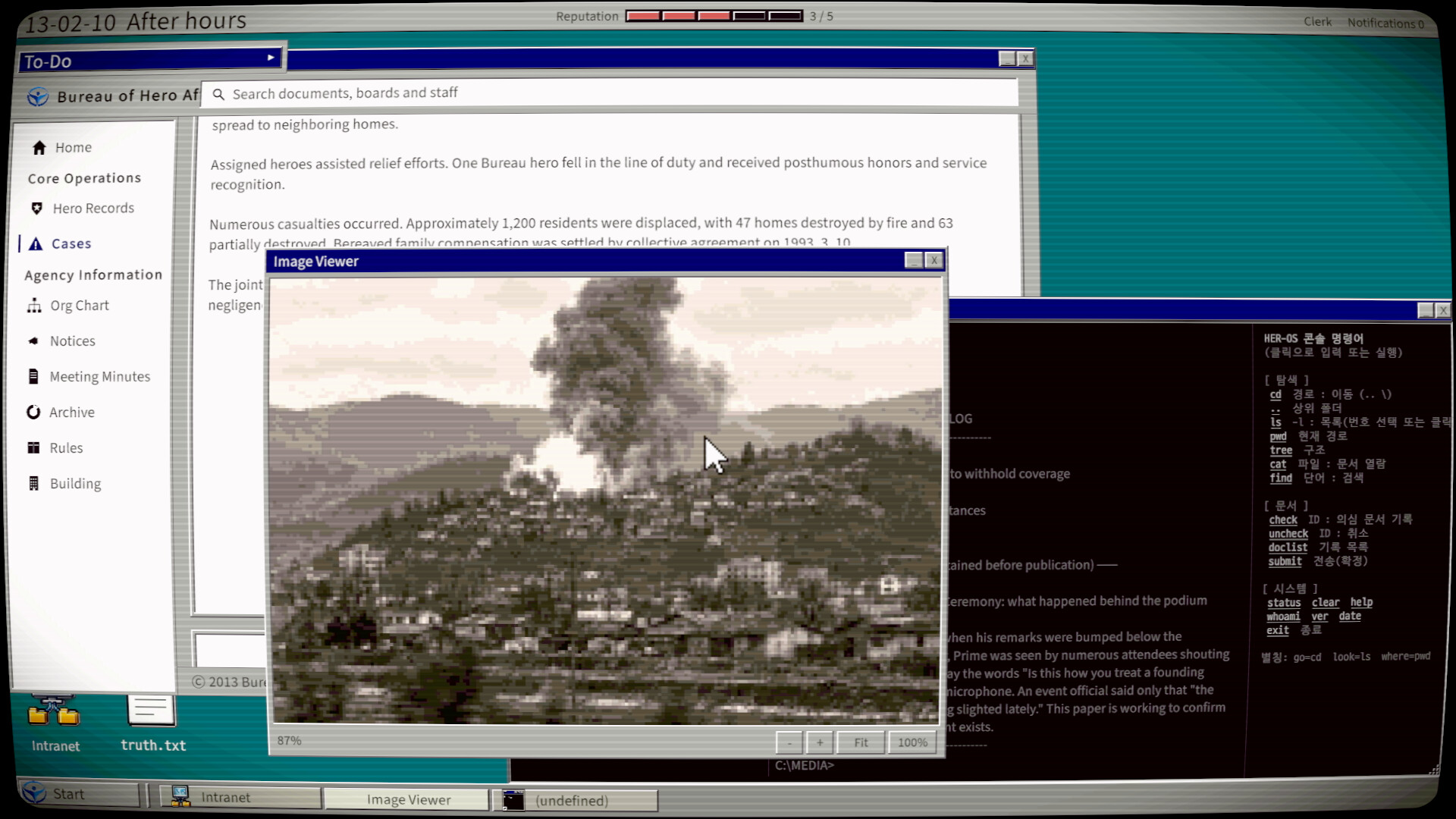Screen dimensions: 1456x819
Task: Click the Clerk label in top bar
Action: coord(1317,21)
